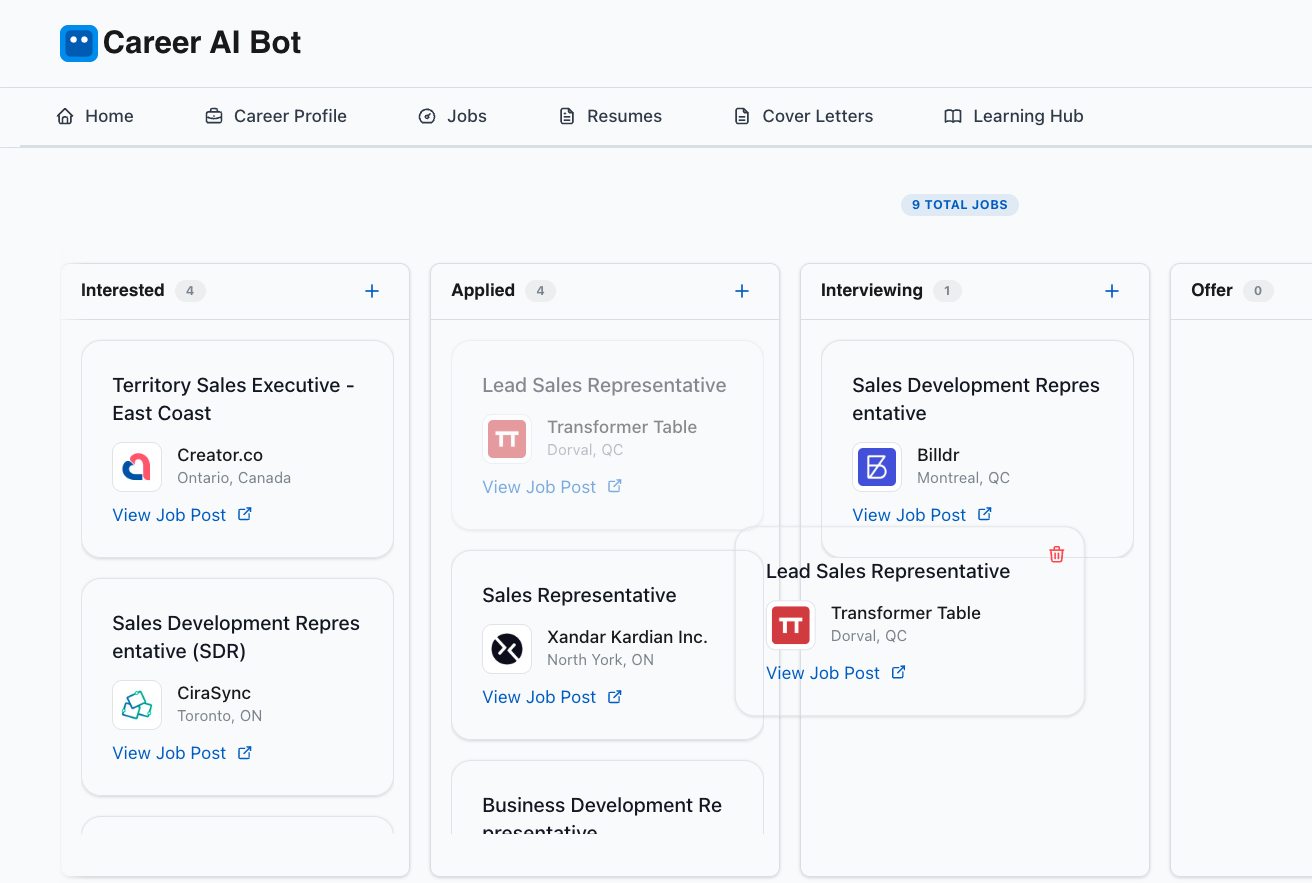1312x883 pixels.
Task: Open the Resumes section
Action: point(610,116)
